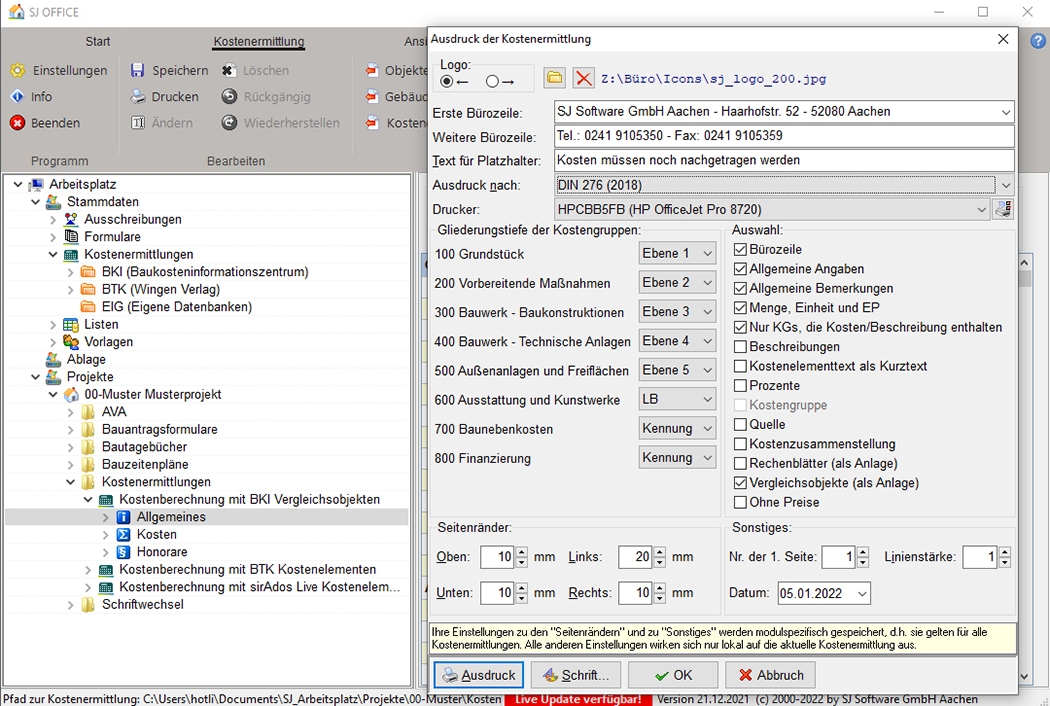
Task: Open the Erste Bürozeile dropdown
Action: coord(1006,112)
